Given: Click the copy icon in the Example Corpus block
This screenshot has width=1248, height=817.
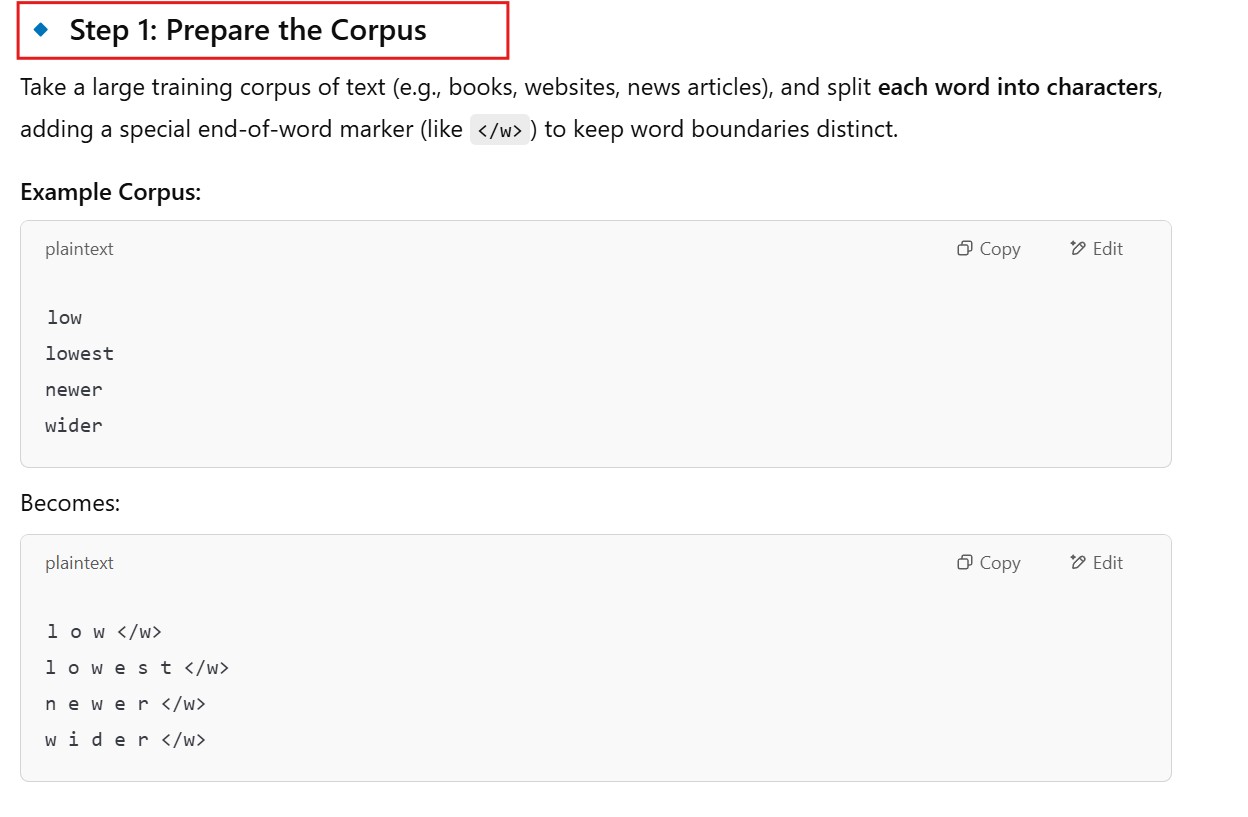Looking at the screenshot, I should click(965, 249).
